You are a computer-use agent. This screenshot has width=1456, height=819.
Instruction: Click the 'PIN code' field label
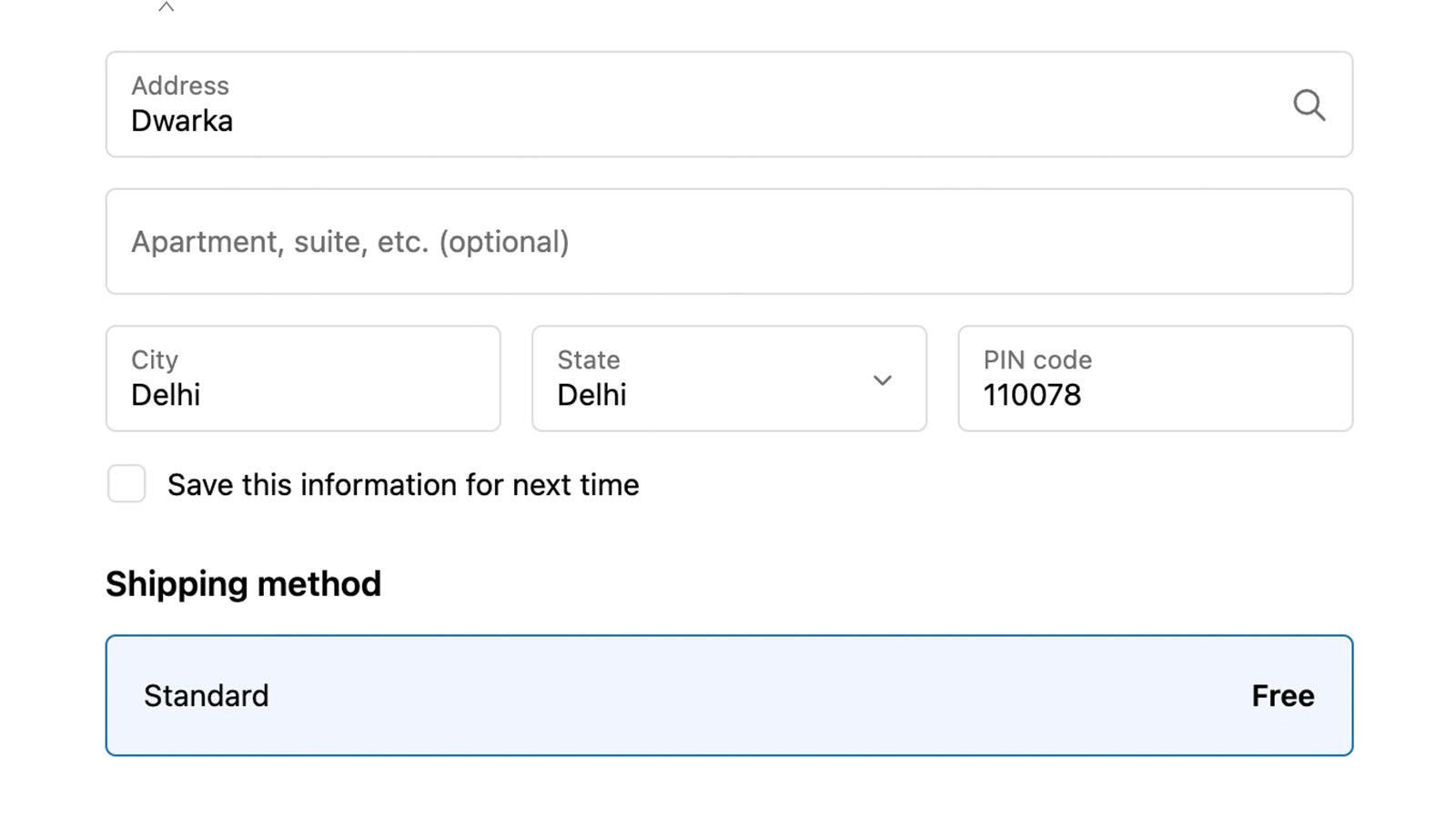coord(1037,359)
